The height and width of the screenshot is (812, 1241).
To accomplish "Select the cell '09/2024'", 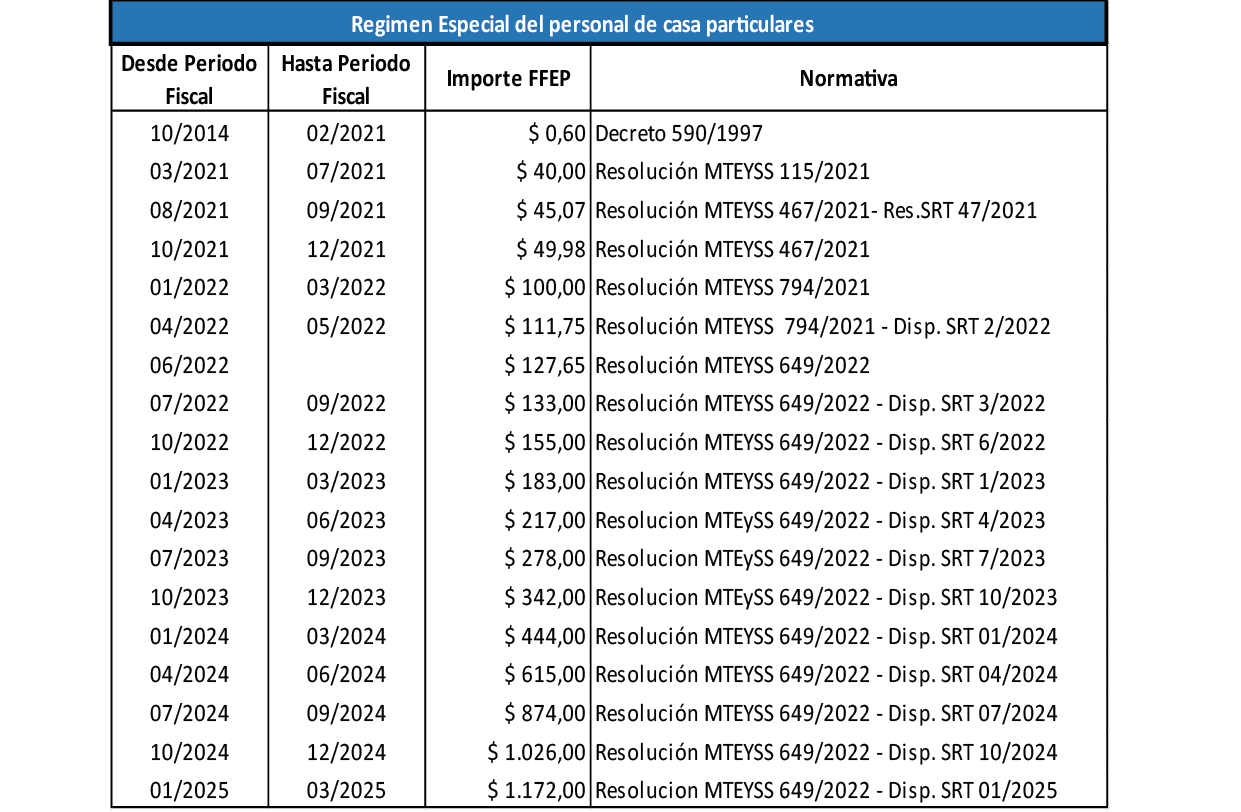I will [x=346, y=713].
